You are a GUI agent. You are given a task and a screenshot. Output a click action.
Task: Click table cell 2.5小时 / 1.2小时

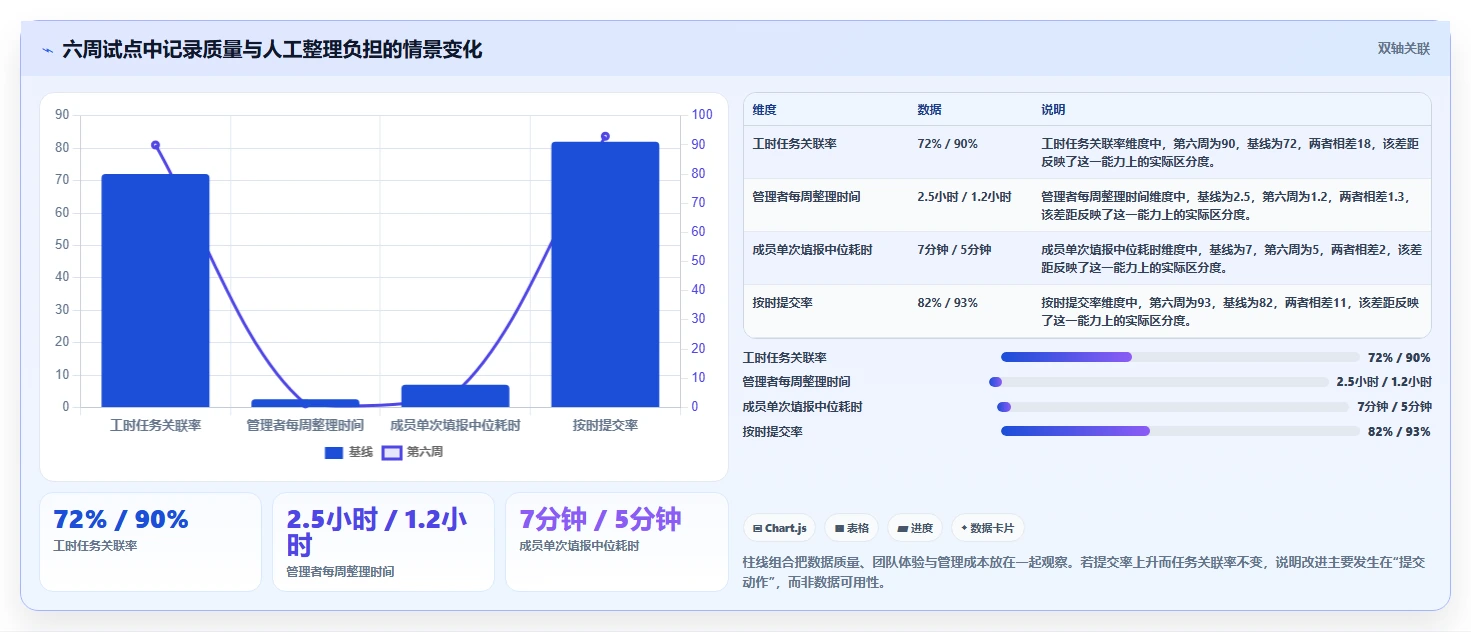[x=964, y=197]
